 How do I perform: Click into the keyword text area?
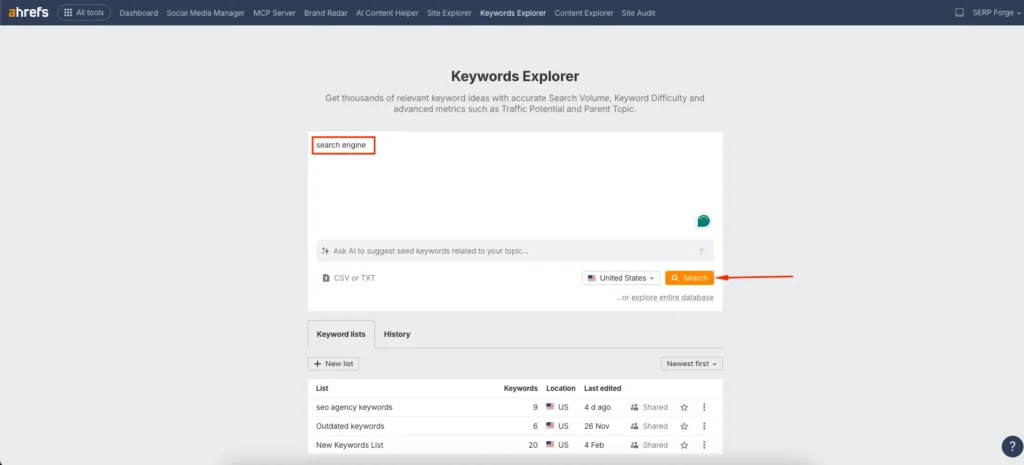click(515, 184)
